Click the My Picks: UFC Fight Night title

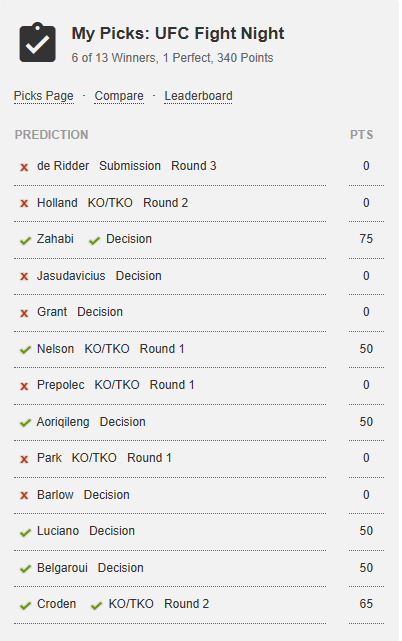pyautogui.click(x=178, y=33)
